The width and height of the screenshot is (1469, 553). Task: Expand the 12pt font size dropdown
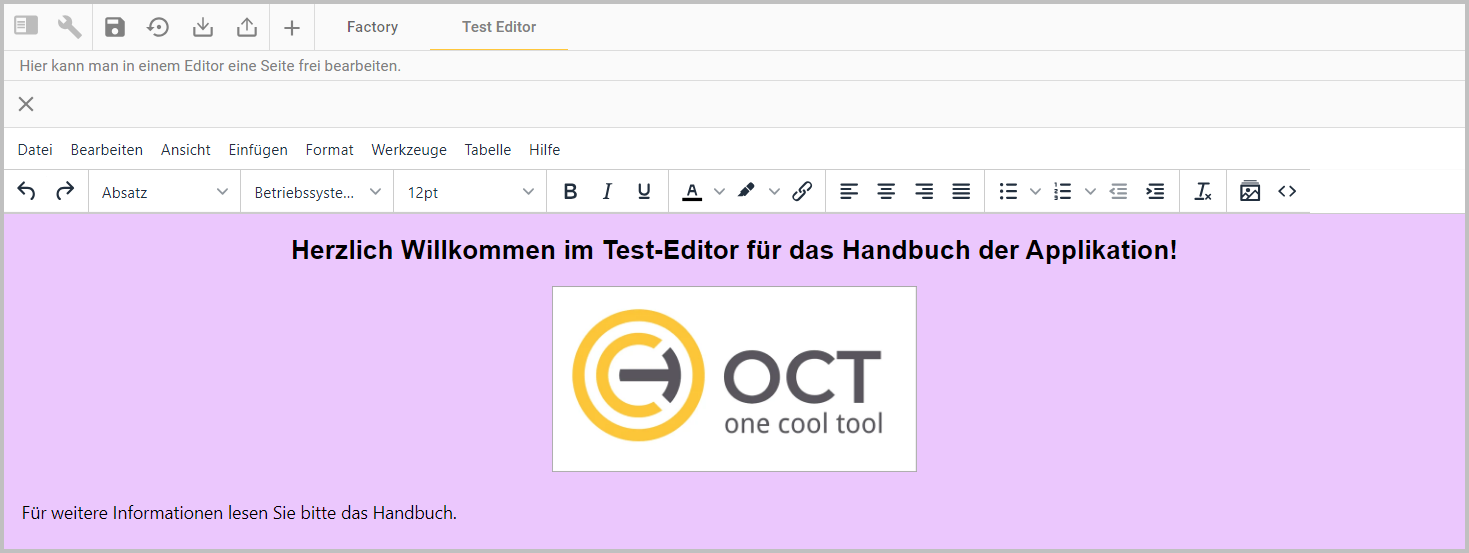pos(470,192)
